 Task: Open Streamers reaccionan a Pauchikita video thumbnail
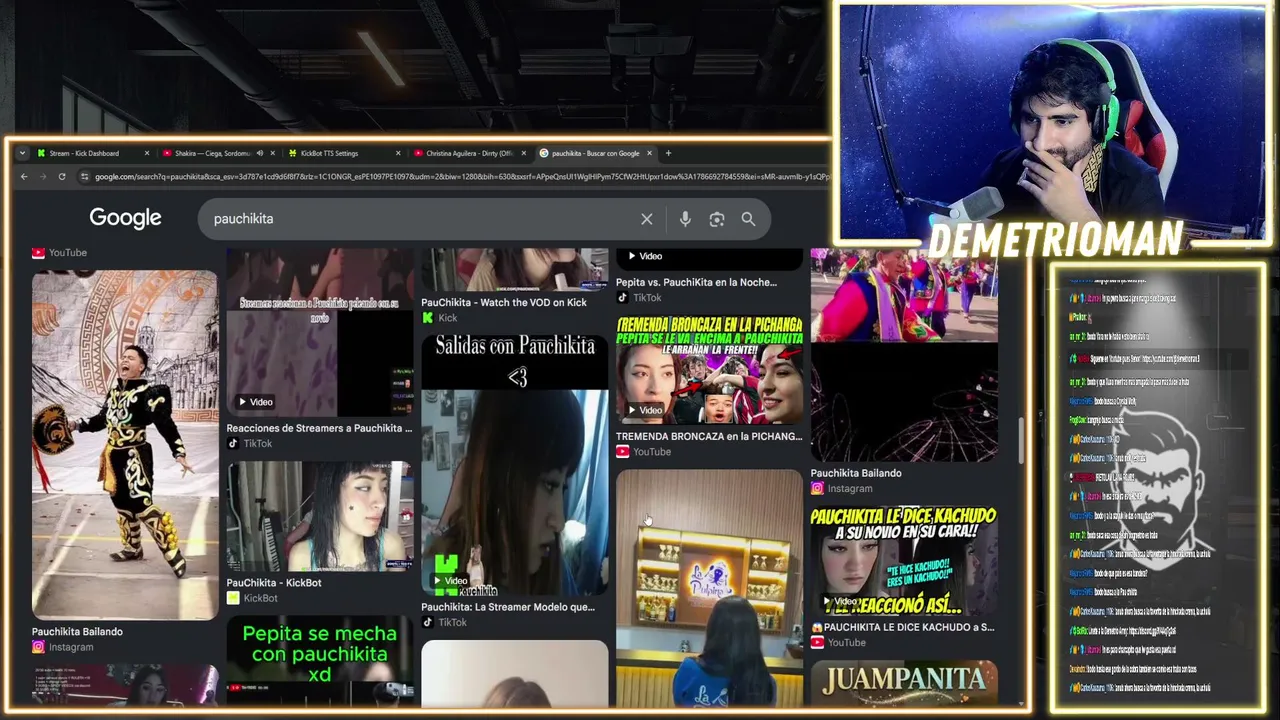(320, 332)
